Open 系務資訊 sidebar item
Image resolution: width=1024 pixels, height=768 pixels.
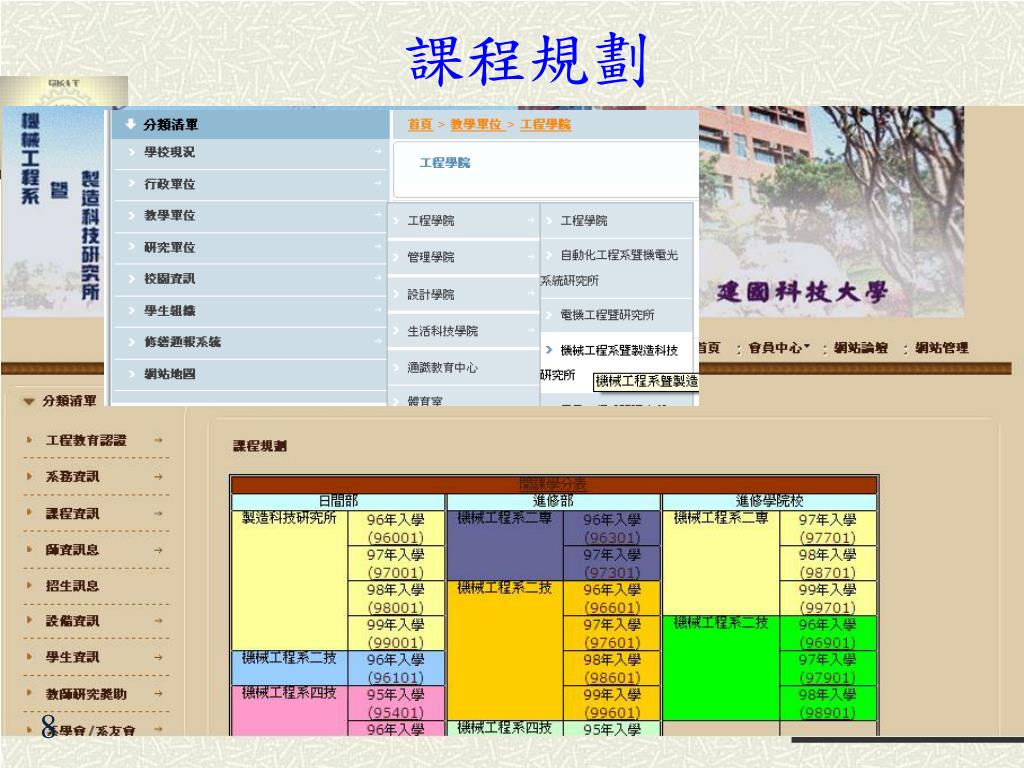click(72, 477)
